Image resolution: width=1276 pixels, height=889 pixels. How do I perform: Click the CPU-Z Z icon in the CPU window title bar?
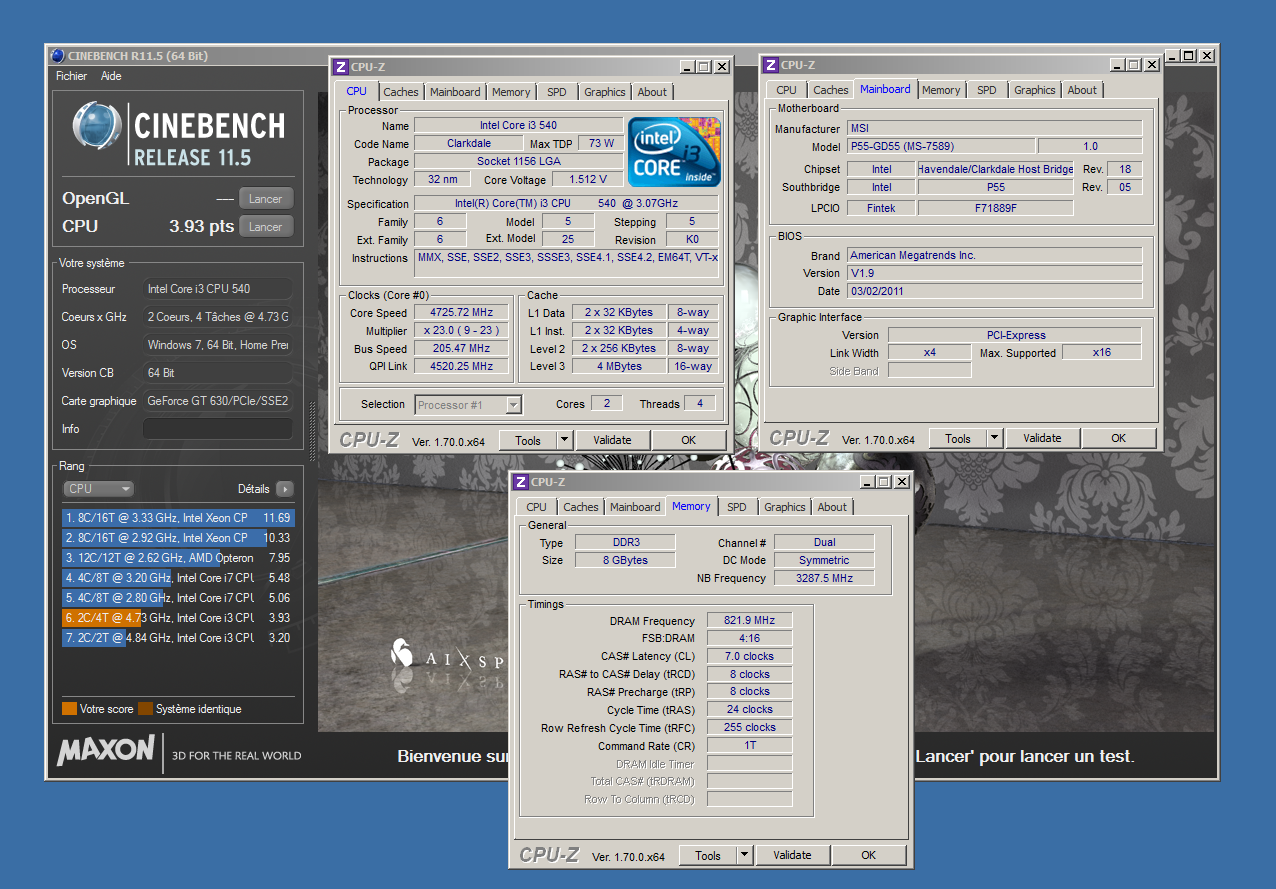[x=340, y=67]
